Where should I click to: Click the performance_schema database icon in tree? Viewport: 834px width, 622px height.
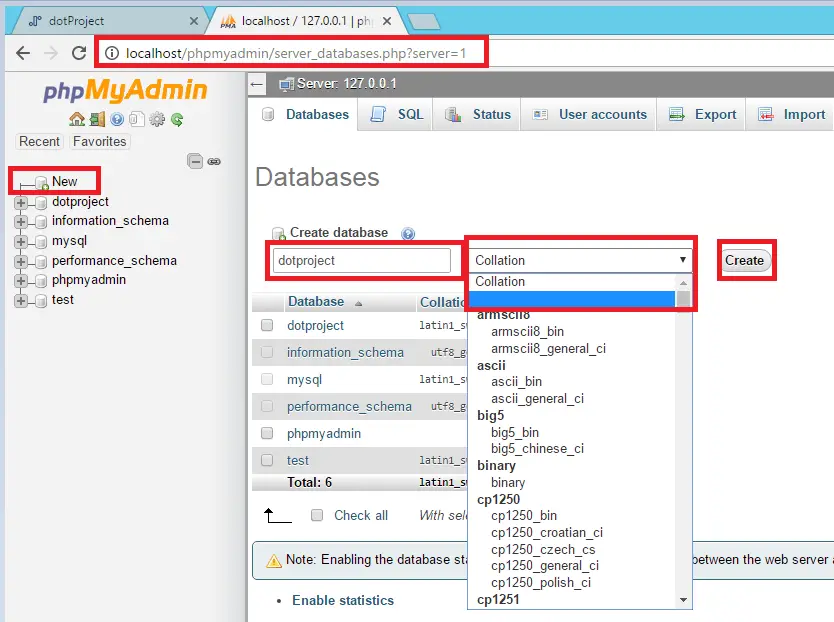click(x=40, y=262)
